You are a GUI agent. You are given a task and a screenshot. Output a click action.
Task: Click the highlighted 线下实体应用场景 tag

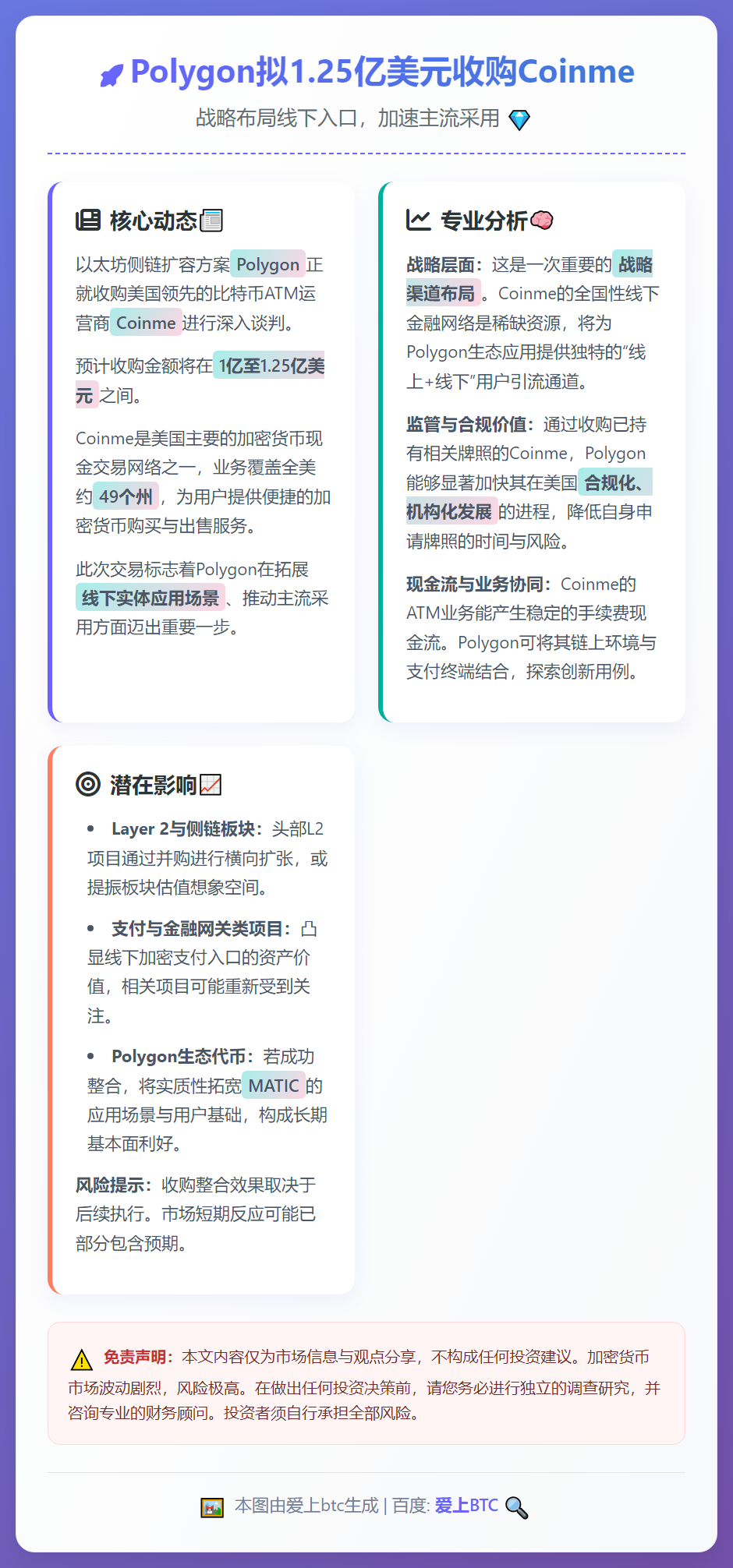(150, 598)
